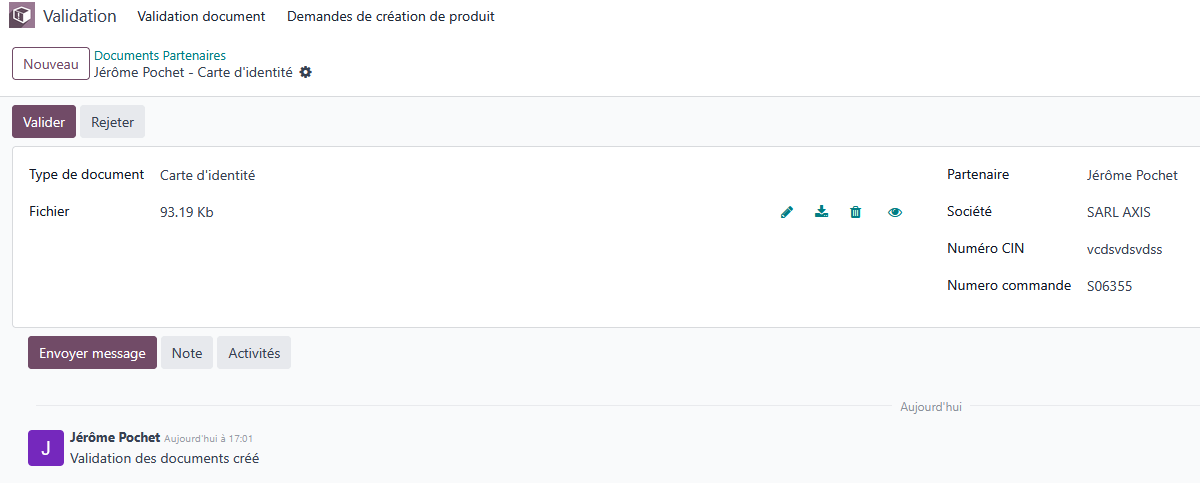Click Jérôme Pochet's purple J avatar

[x=46, y=448]
